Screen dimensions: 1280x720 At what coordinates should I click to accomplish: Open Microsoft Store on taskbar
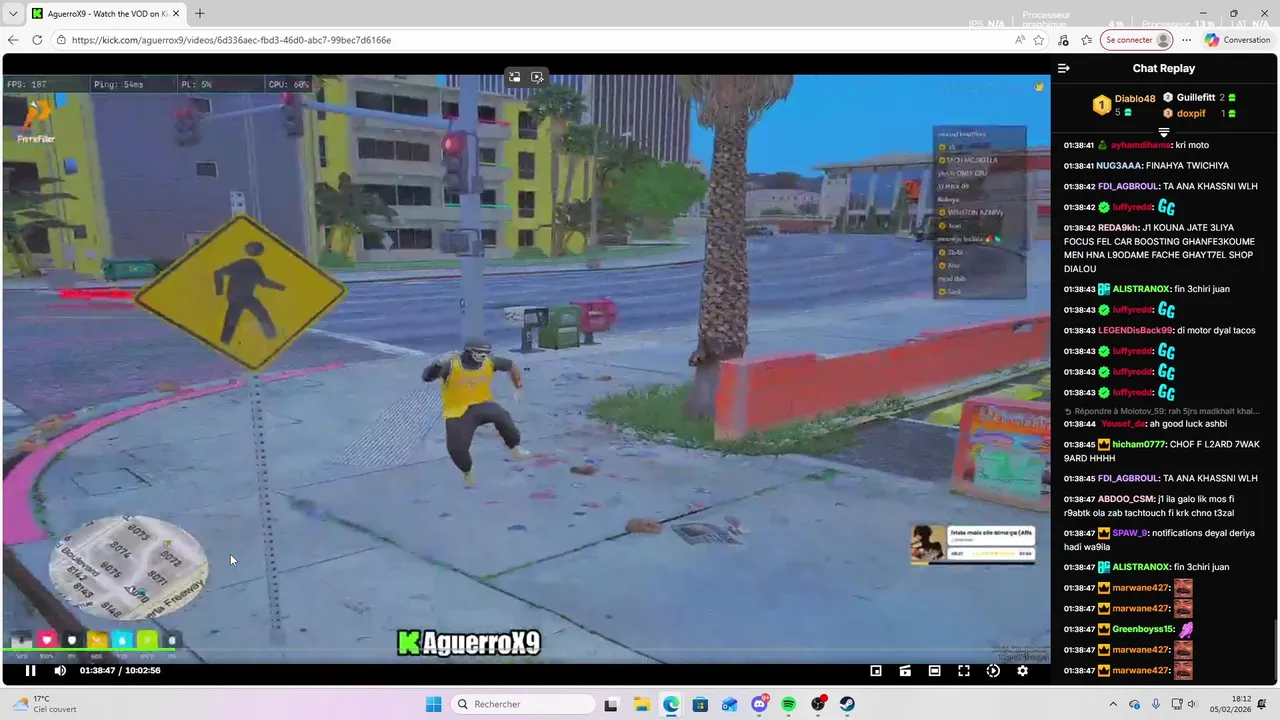click(x=700, y=705)
